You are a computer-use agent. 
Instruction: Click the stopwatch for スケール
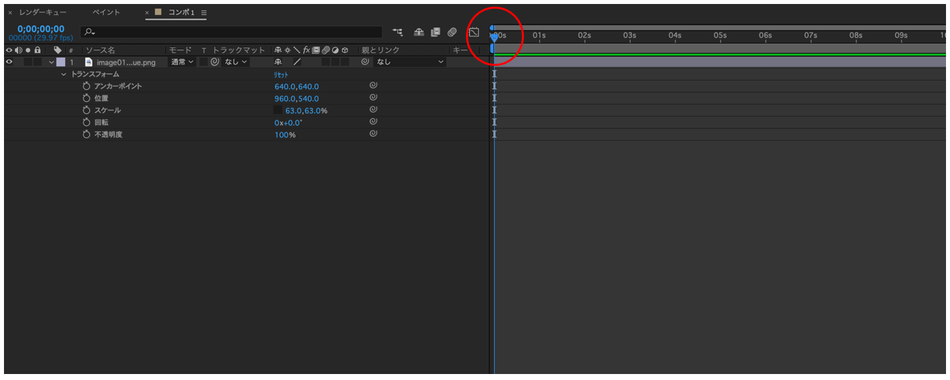(x=86, y=110)
